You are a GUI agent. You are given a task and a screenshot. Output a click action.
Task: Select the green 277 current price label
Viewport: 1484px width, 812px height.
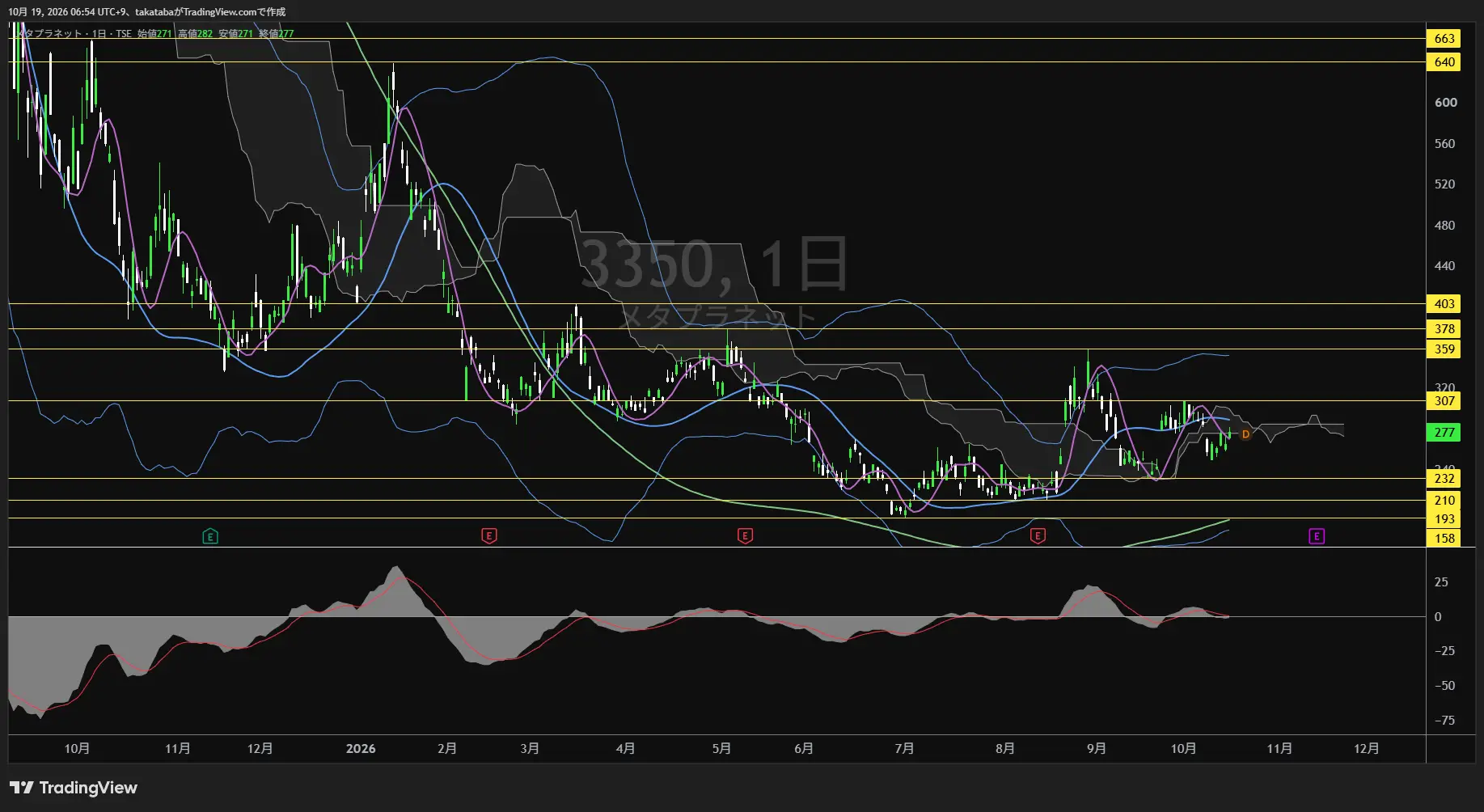[1444, 433]
